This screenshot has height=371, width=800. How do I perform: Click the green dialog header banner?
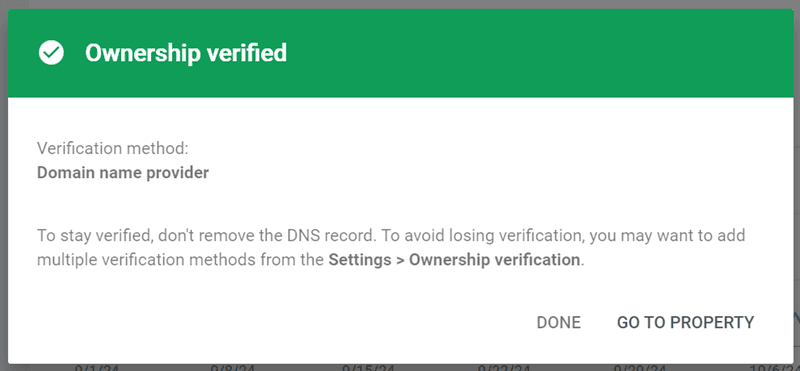point(401,53)
